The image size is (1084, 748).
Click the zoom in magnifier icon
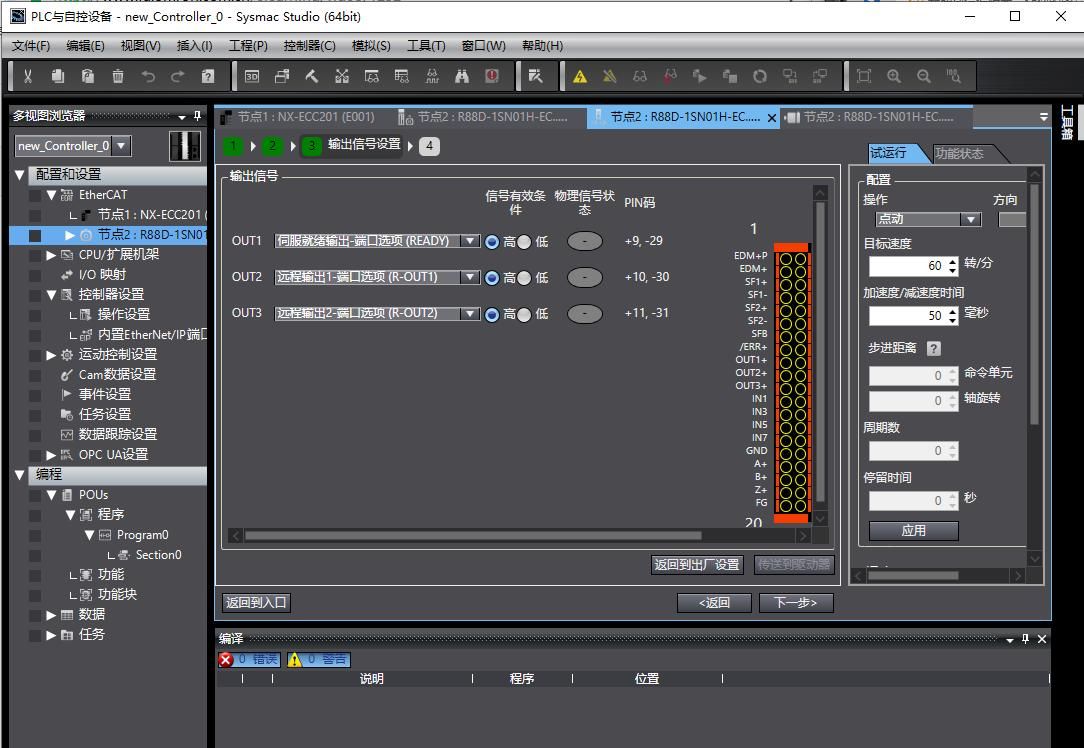[x=894, y=76]
